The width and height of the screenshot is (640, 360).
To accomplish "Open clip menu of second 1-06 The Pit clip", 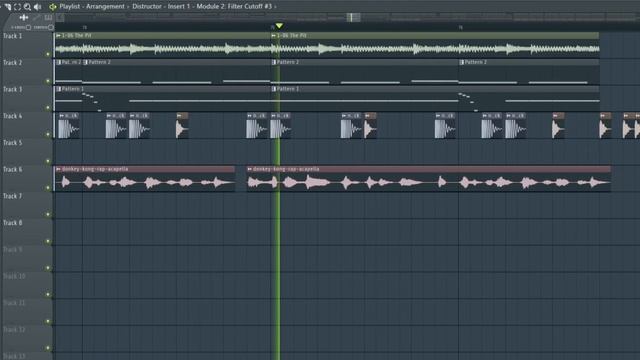I will click(273, 36).
